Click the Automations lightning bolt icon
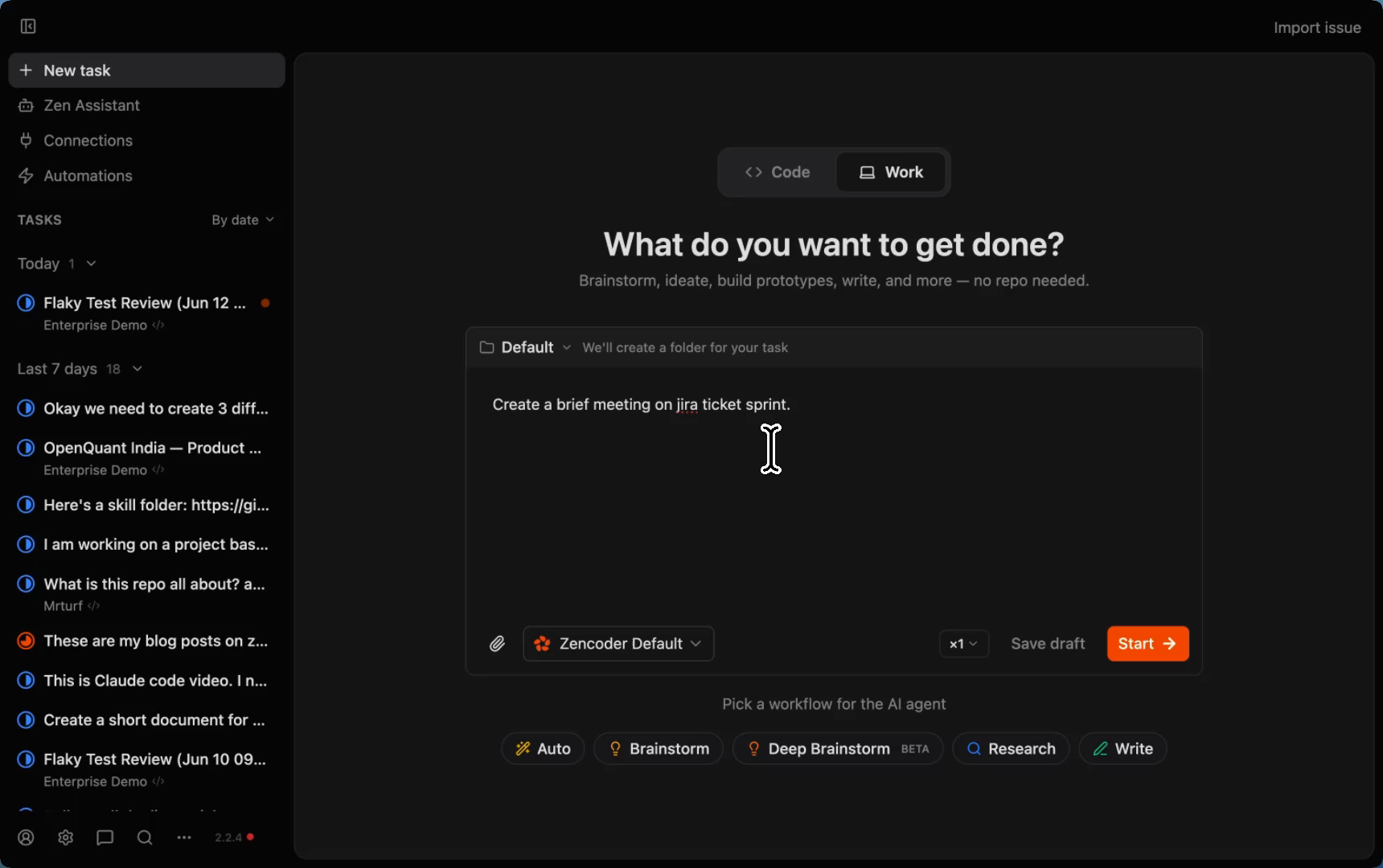This screenshot has height=868, width=1383. coord(26,176)
